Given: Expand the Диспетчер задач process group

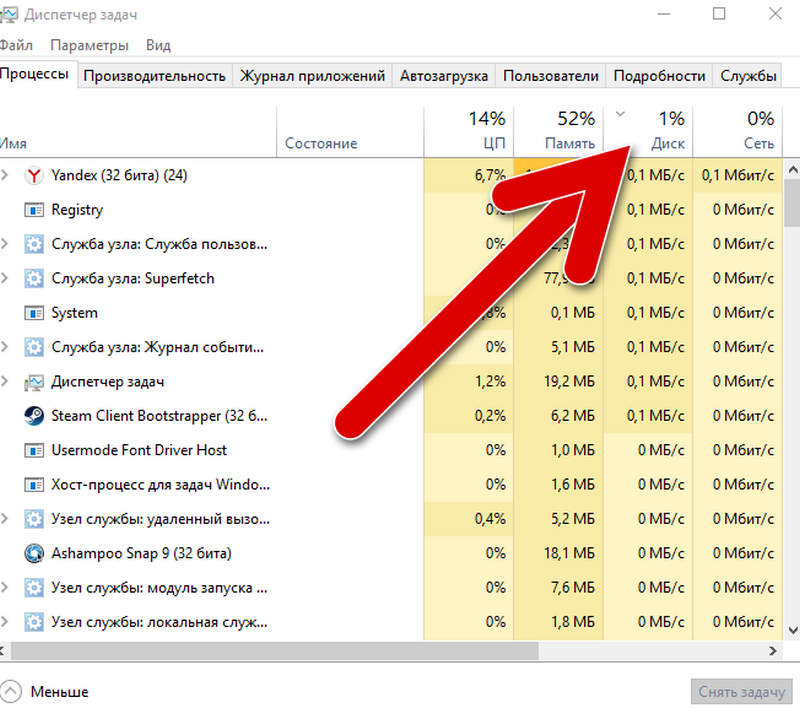Looking at the screenshot, I should [5, 381].
